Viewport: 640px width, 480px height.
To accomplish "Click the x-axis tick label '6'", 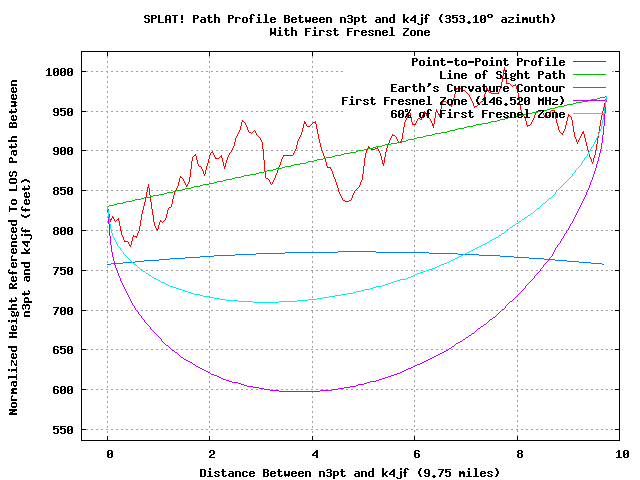I will pyautogui.click(x=416, y=454).
